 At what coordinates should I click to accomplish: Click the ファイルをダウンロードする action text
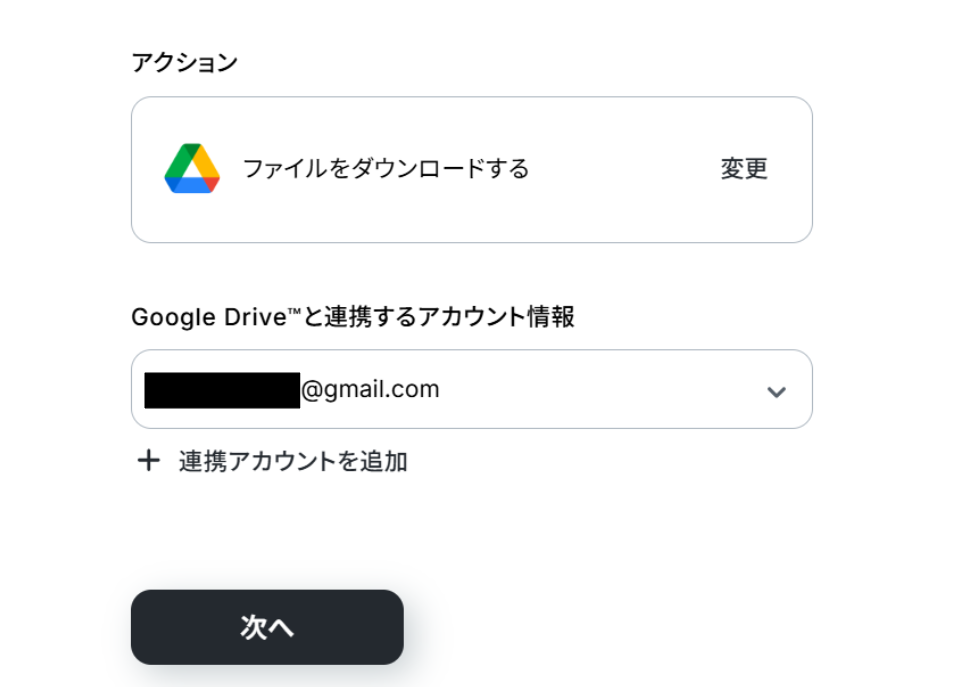pos(385,169)
